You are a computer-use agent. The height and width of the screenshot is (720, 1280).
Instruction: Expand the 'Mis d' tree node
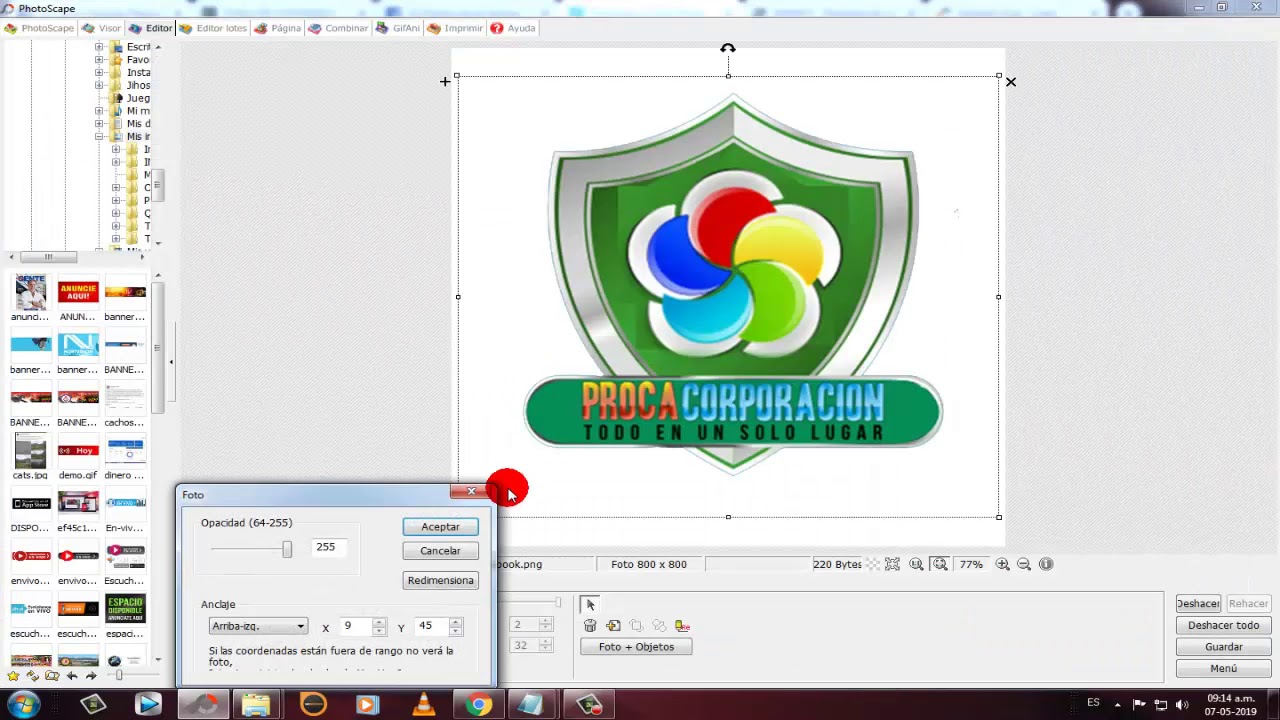[99, 124]
